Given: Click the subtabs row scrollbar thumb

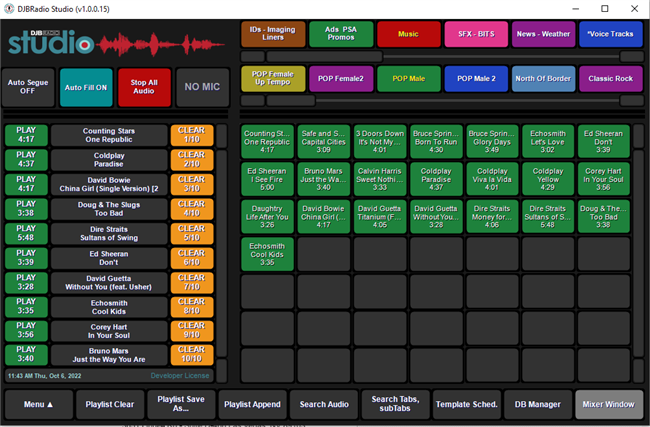Looking at the screenshot, I should [291, 100].
